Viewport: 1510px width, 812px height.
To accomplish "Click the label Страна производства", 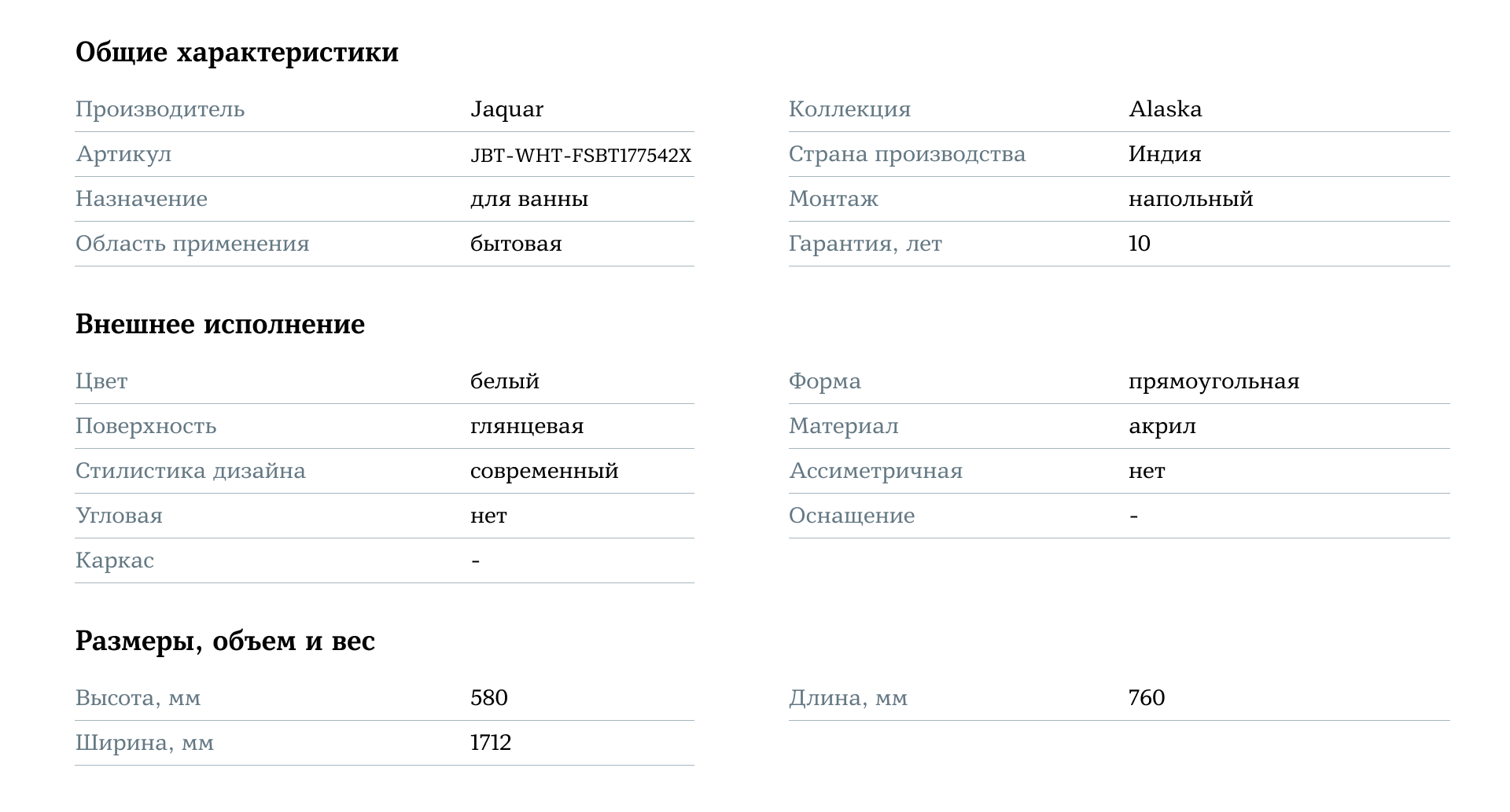I will pyautogui.click(x=907, y=154).
